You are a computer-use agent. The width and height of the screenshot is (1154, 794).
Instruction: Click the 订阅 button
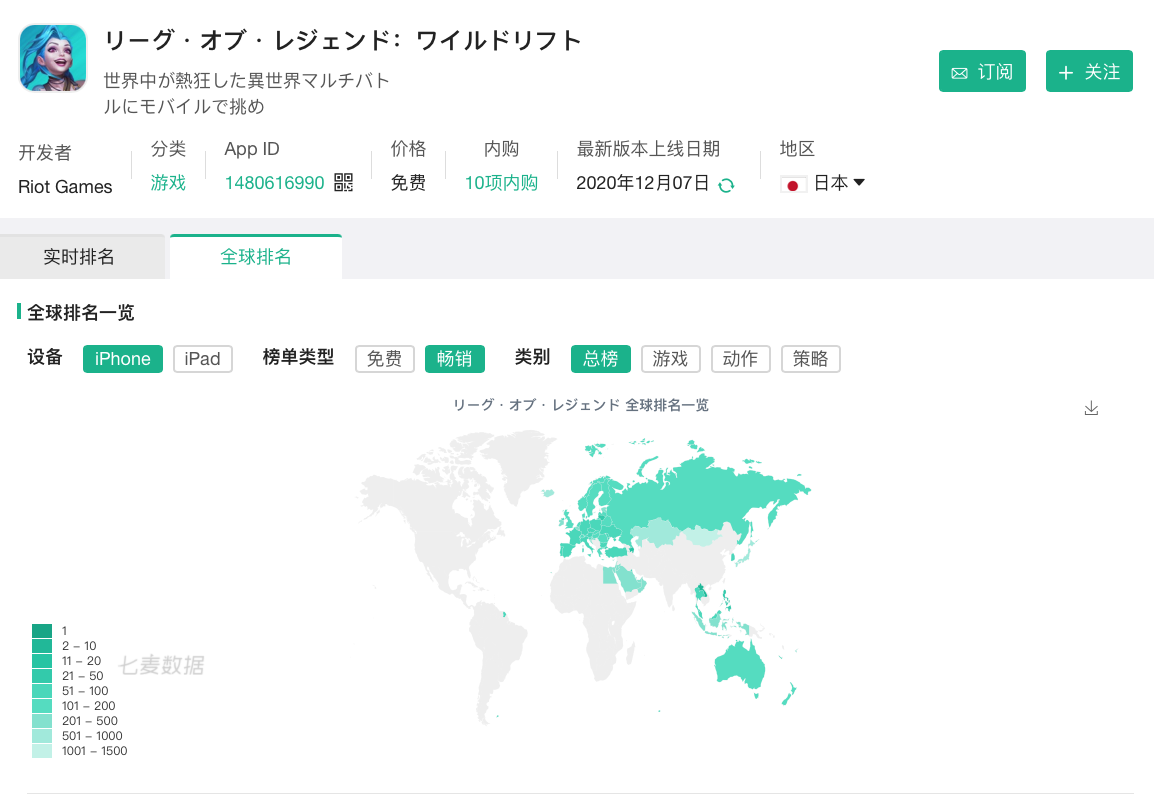982,71
